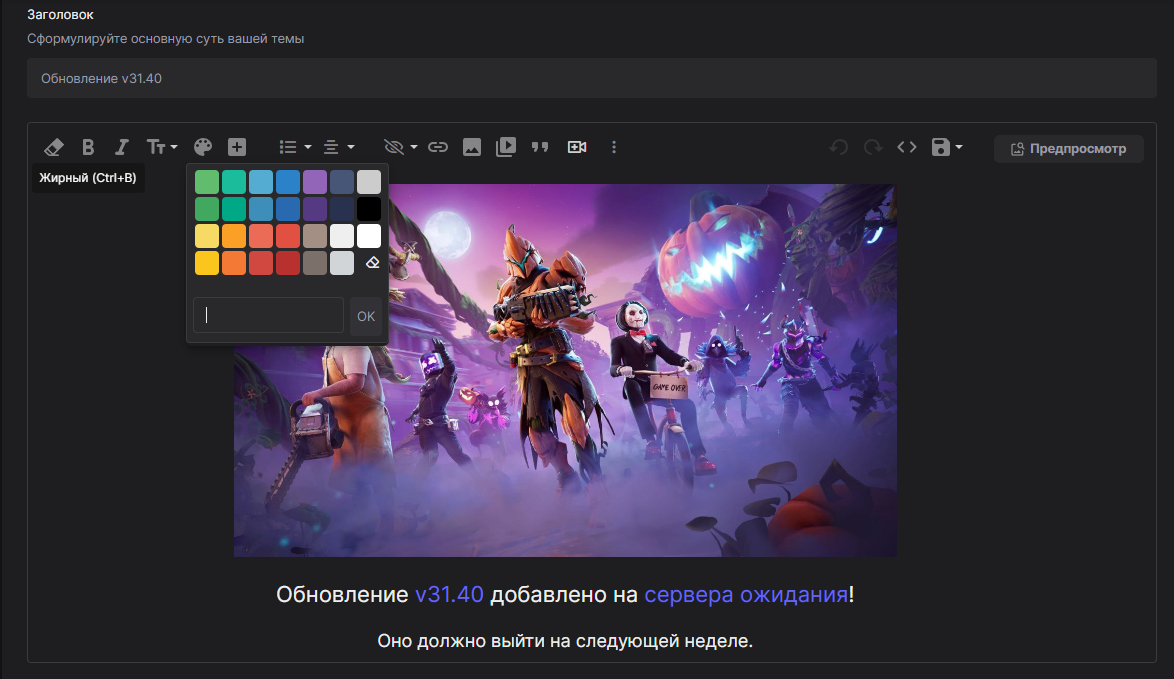Click the quote marks icon
The height and width of the screenshot is (679, 1174).
pos(540,147)
